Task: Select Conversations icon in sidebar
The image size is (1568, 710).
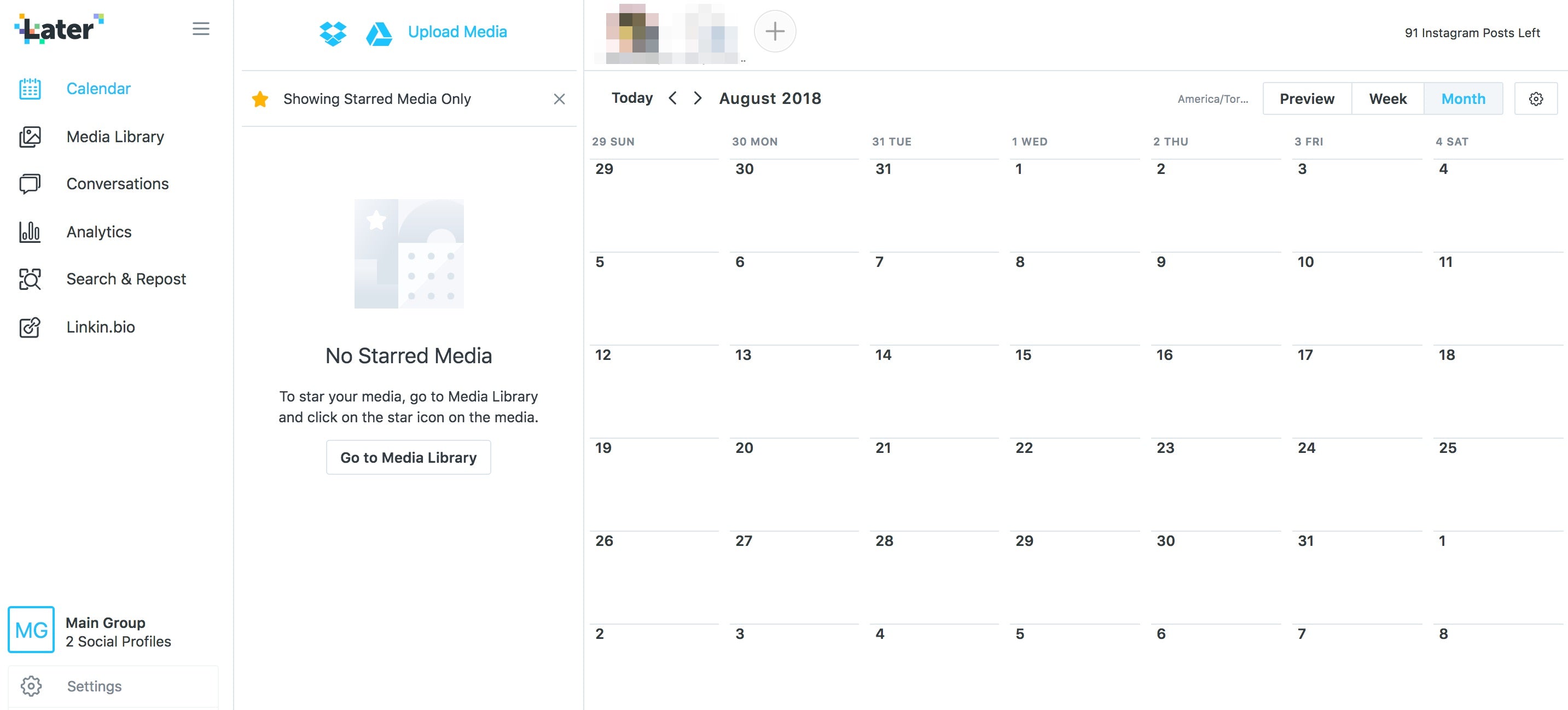Action: [x=28, y=183]
